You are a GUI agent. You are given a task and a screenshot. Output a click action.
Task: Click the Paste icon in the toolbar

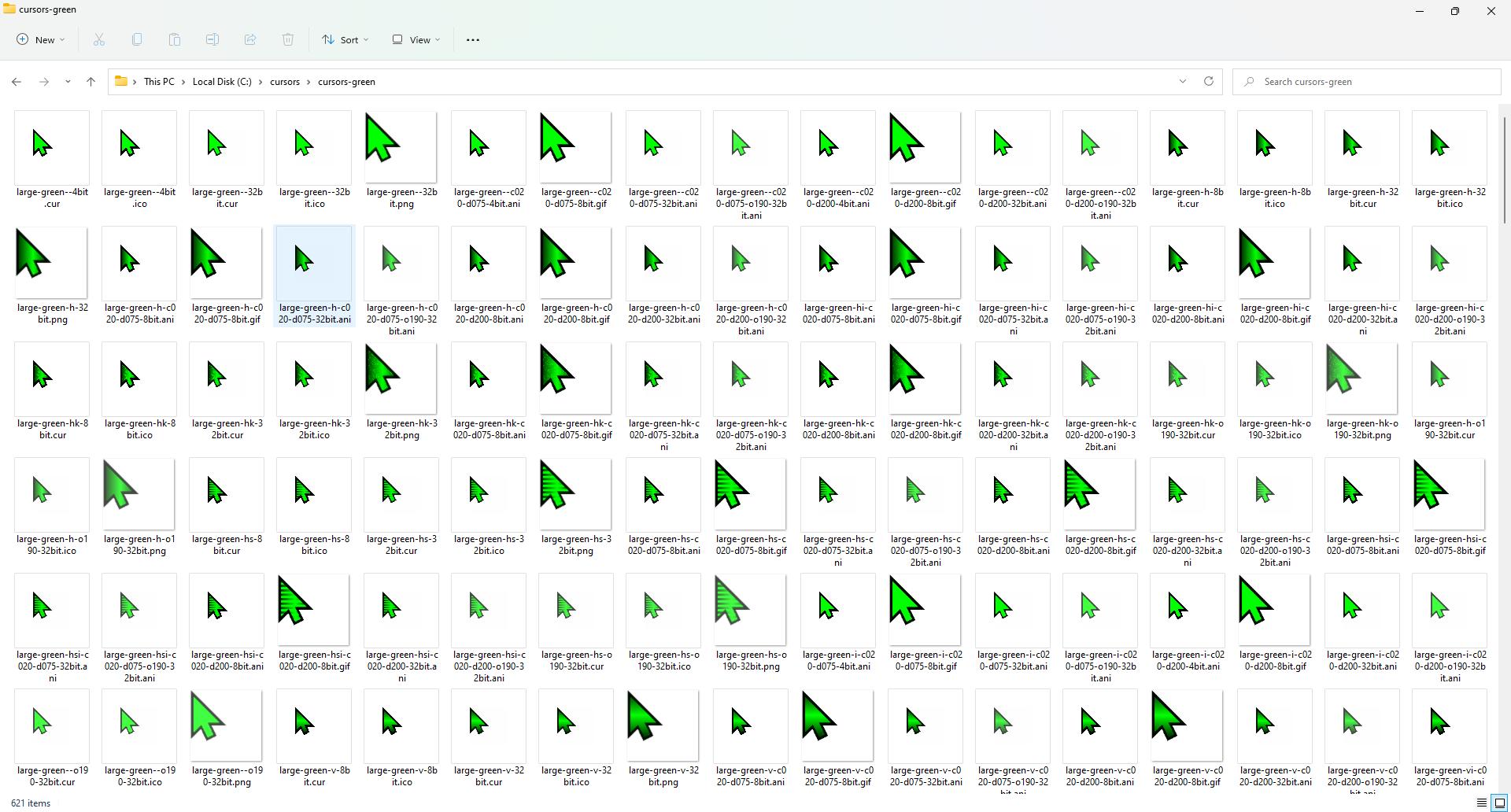pyautogui.click(x=174, y=39)
